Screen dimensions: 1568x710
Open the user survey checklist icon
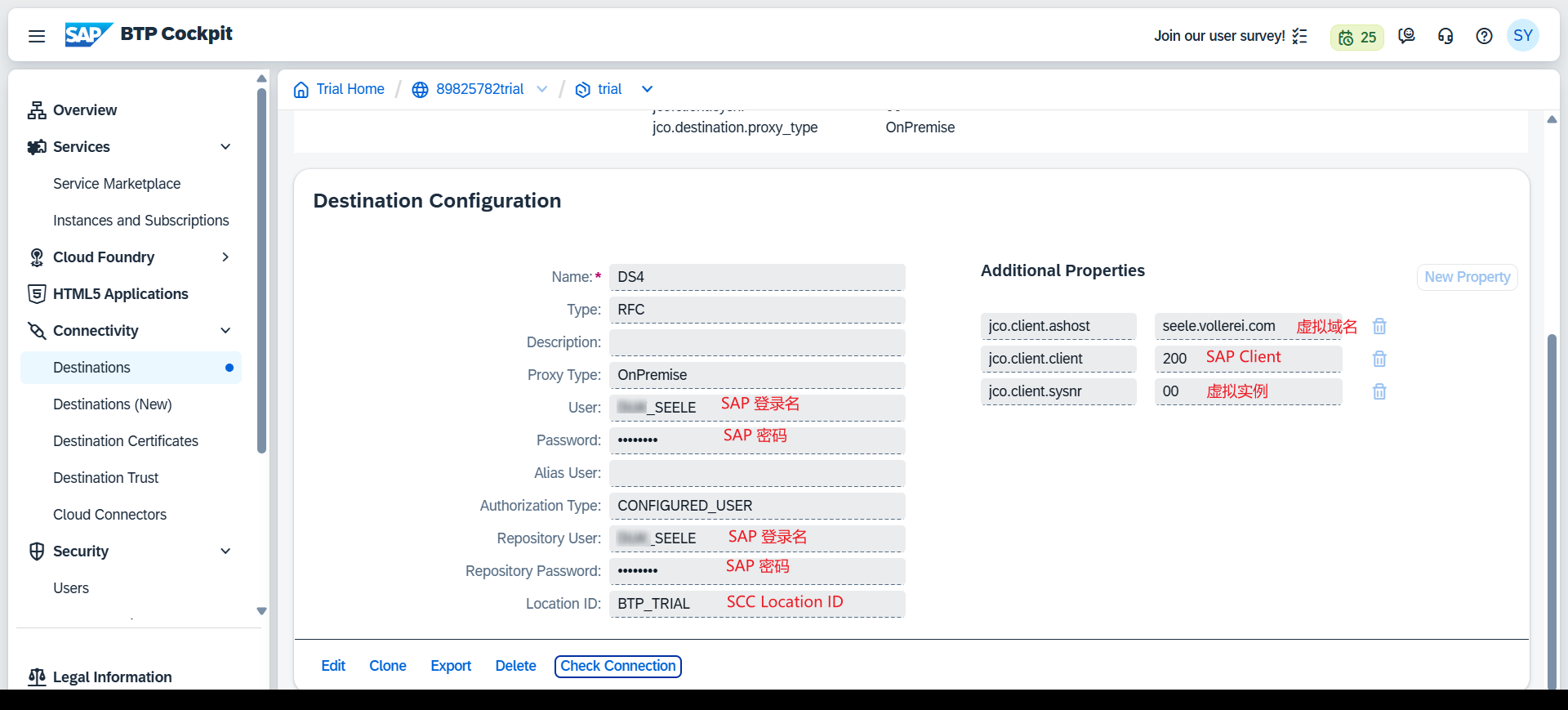[x=1300, y=36]
